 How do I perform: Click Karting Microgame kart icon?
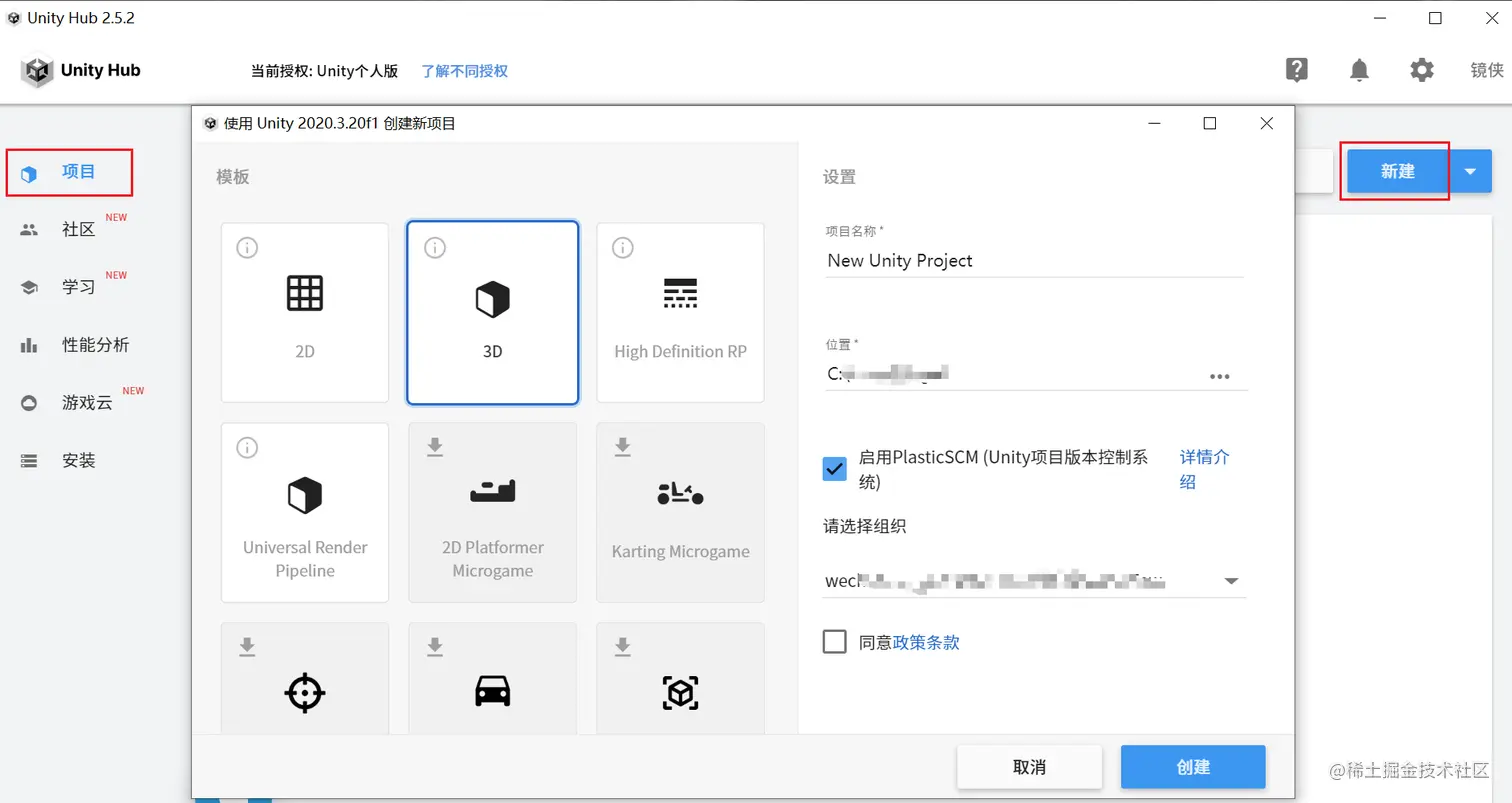pos(681,493)
